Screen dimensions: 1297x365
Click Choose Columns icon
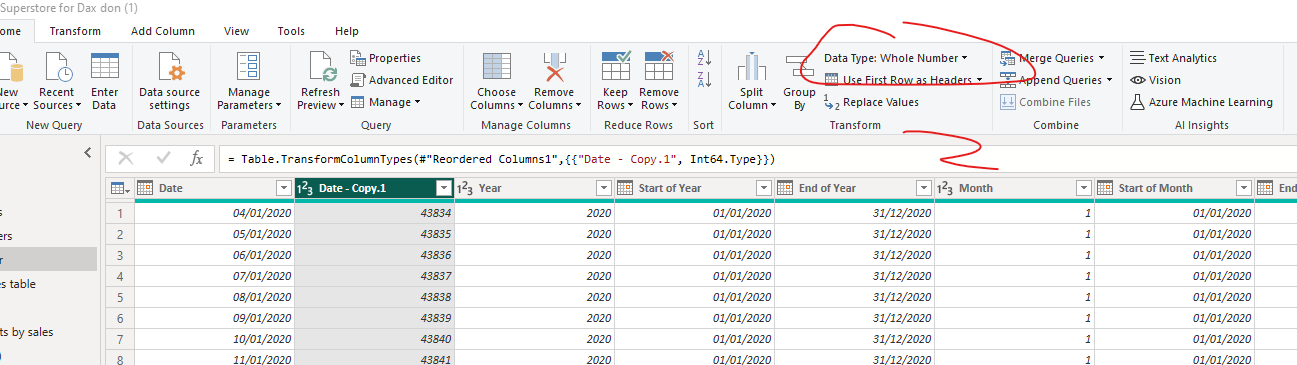(x=497, y=66)
